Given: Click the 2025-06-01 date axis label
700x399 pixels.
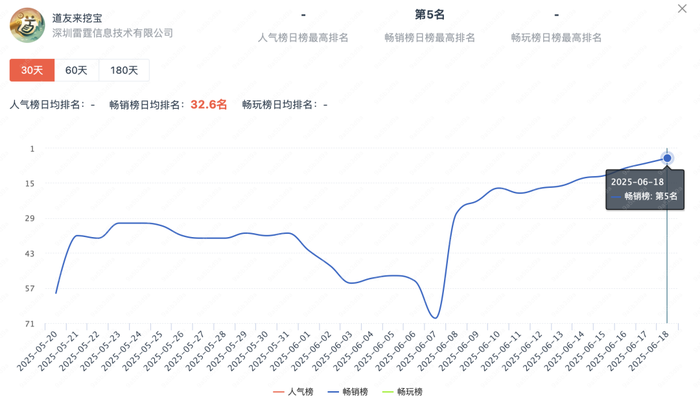Looking at the screenshot, I should [x=291, y=351].
